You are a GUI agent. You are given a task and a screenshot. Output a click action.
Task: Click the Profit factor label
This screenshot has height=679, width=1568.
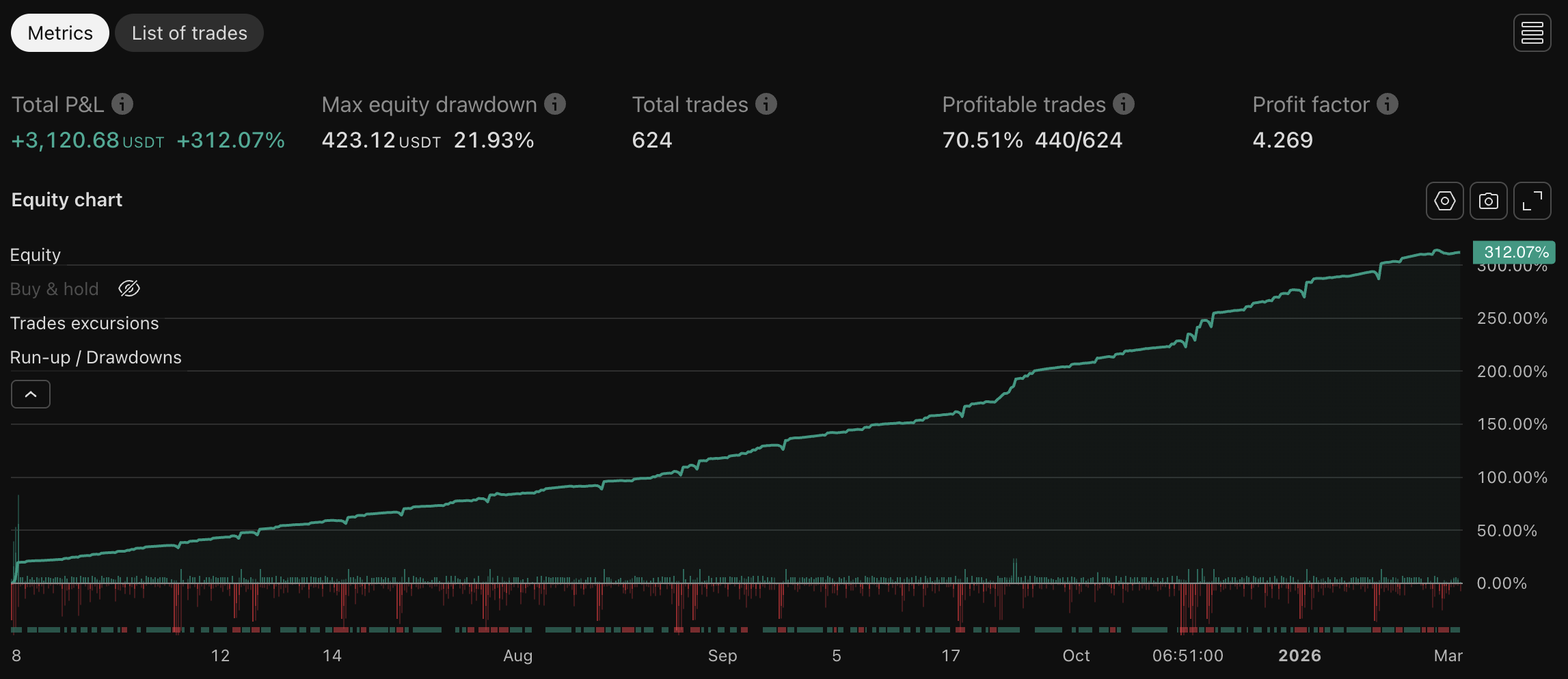[x=1311, y=105]
